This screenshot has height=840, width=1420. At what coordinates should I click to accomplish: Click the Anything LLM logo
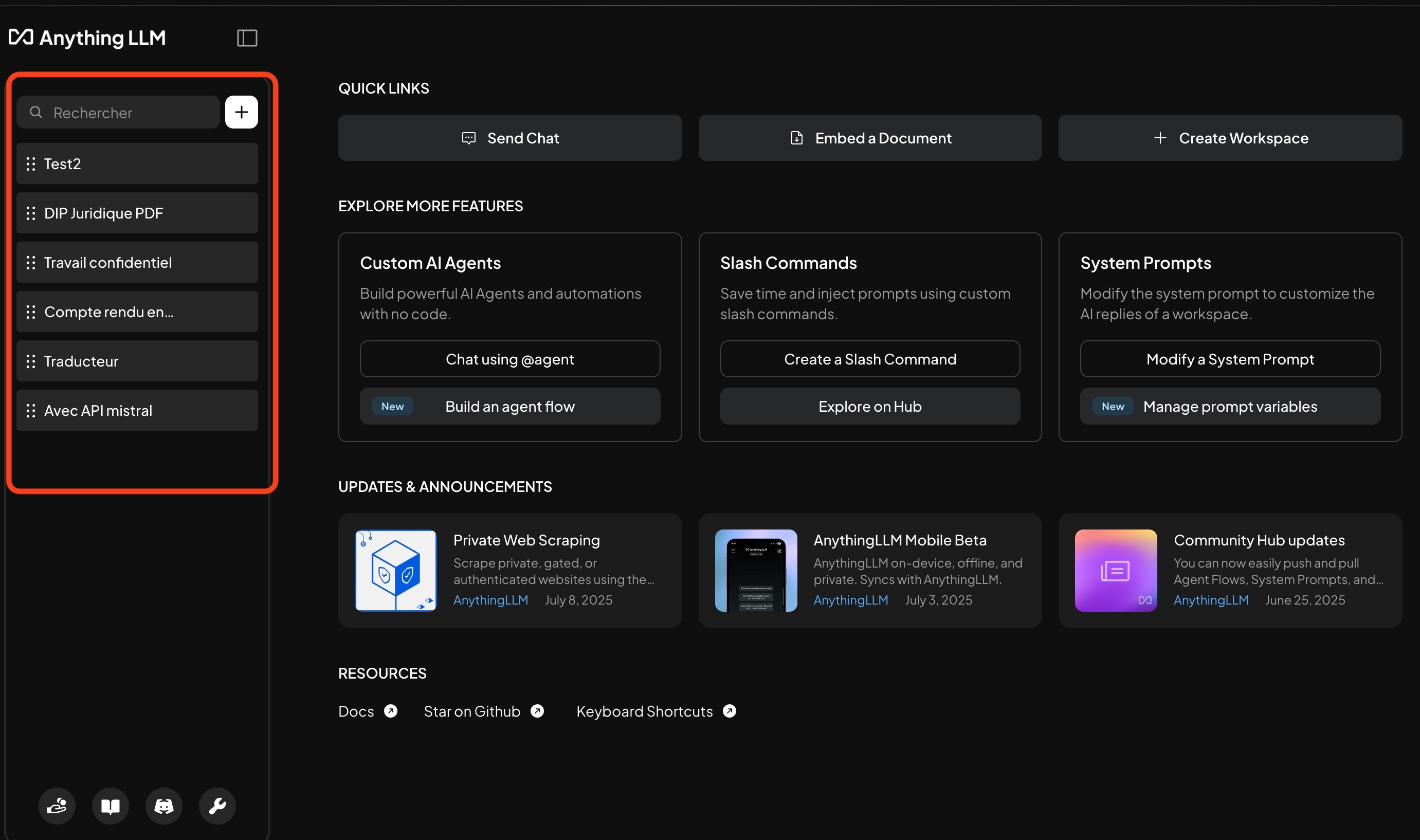click(x=87, y=38)
